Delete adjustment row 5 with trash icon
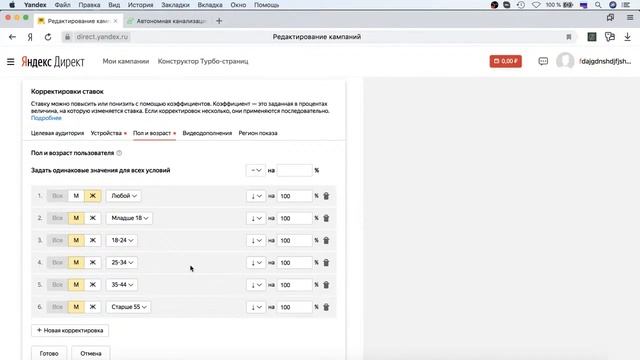The height and width of the screenshot is (360, 640). coord(326,285)
